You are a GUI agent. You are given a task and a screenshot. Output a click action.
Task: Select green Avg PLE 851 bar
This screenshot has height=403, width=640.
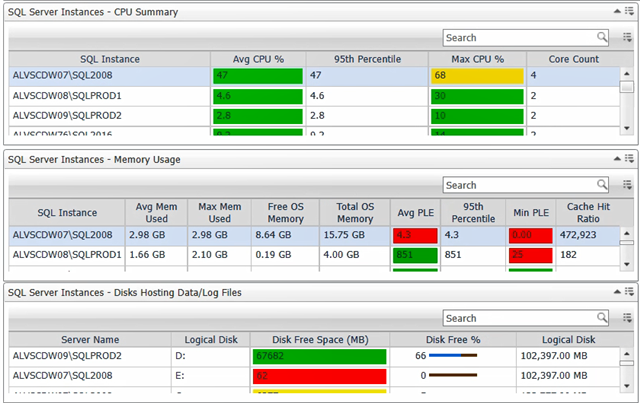415,255
